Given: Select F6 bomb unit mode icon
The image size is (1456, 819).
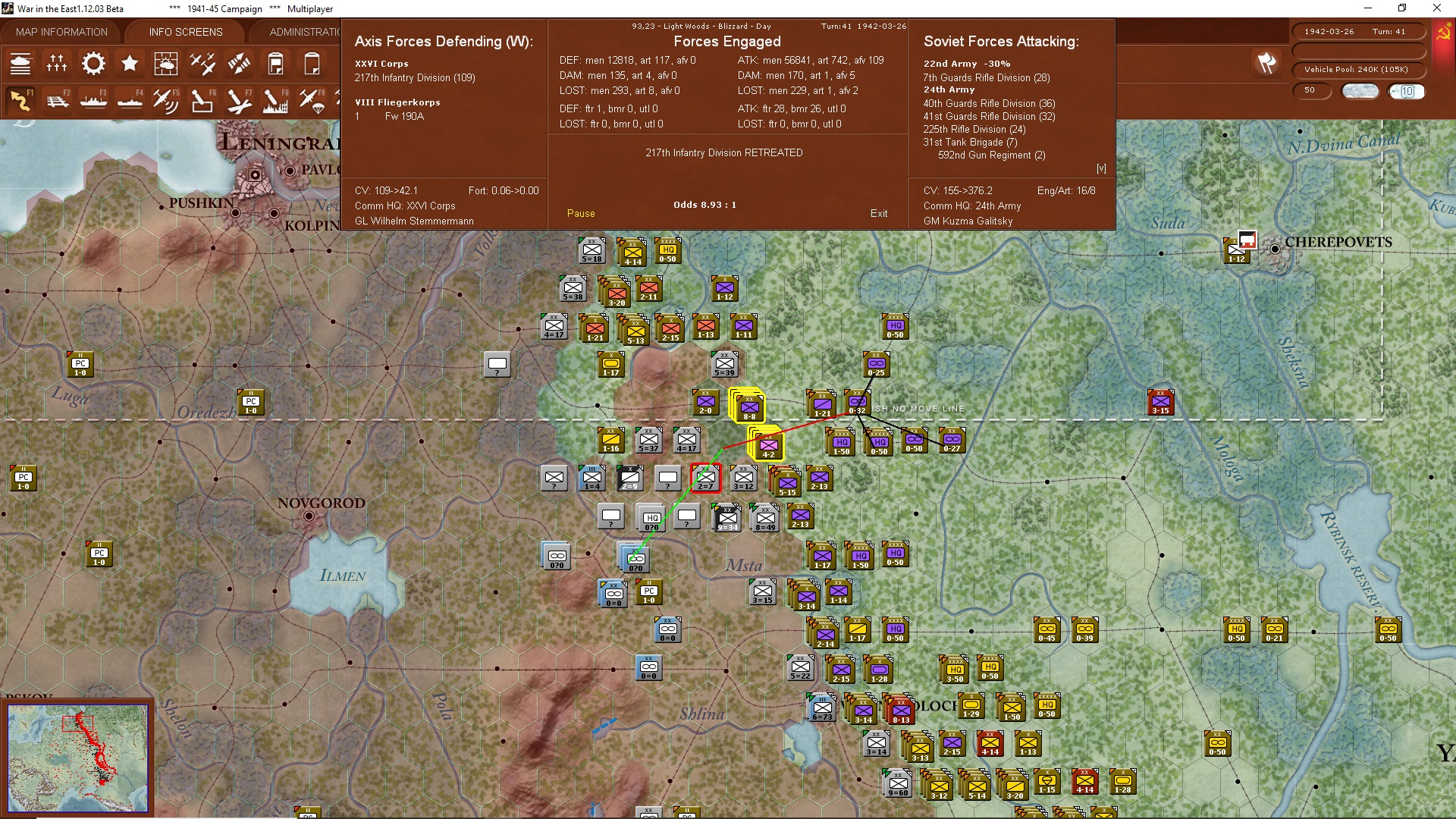Looking at the screenshot, I should pos(202,100).
